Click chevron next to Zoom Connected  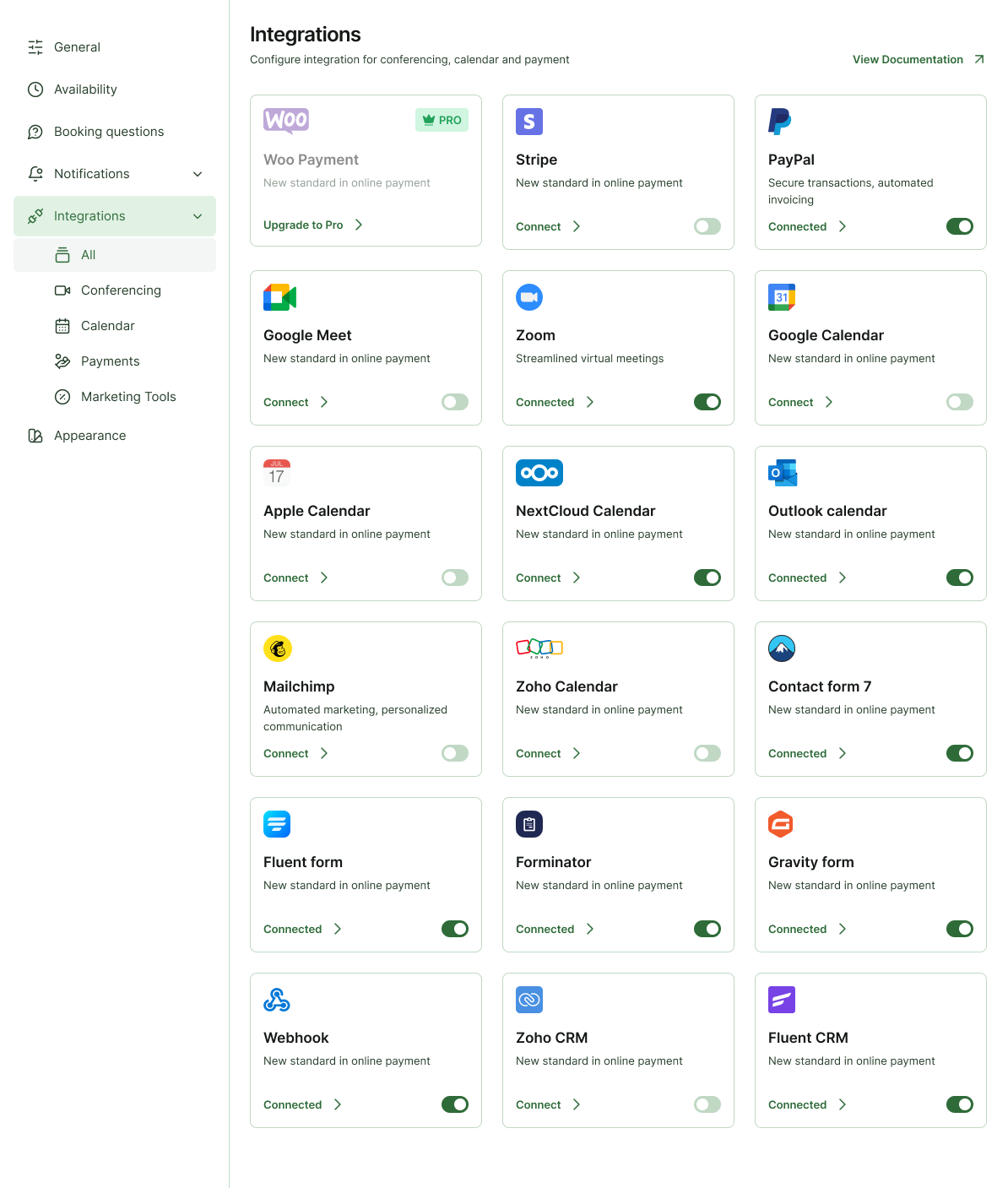point(590,402)
